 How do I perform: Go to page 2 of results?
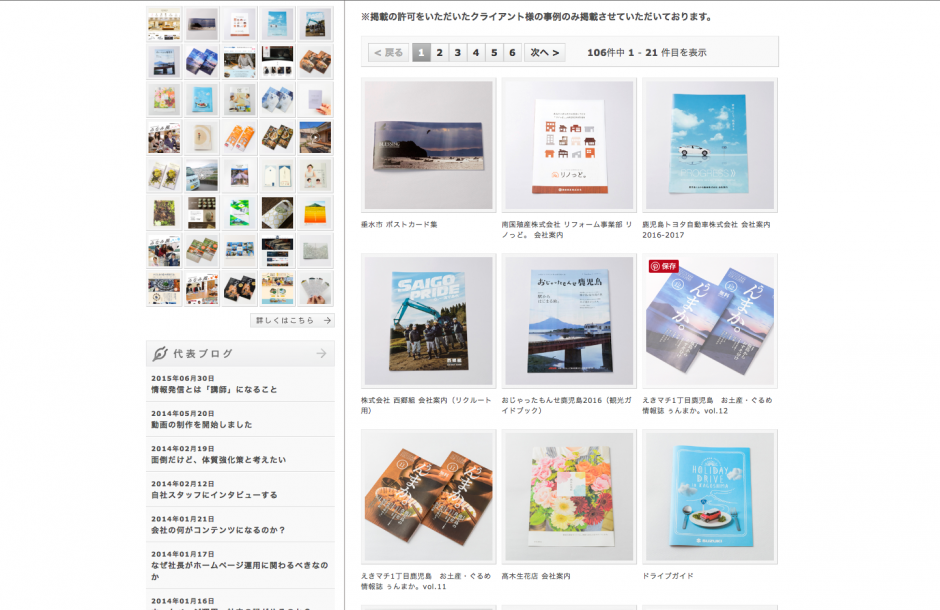pyautogui.click(x=440, y=52)
